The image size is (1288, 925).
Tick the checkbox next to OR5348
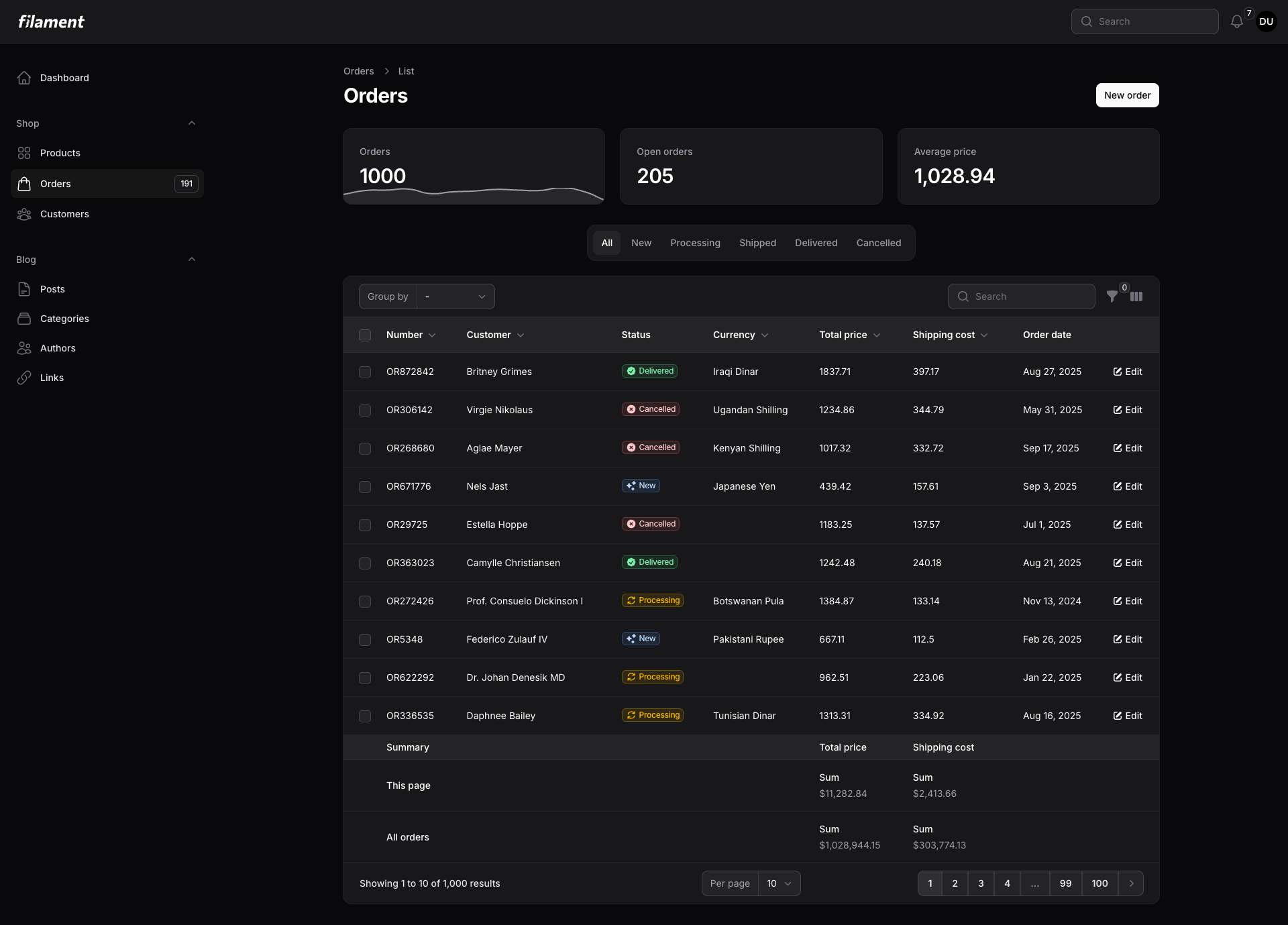(x=365, y=640)
